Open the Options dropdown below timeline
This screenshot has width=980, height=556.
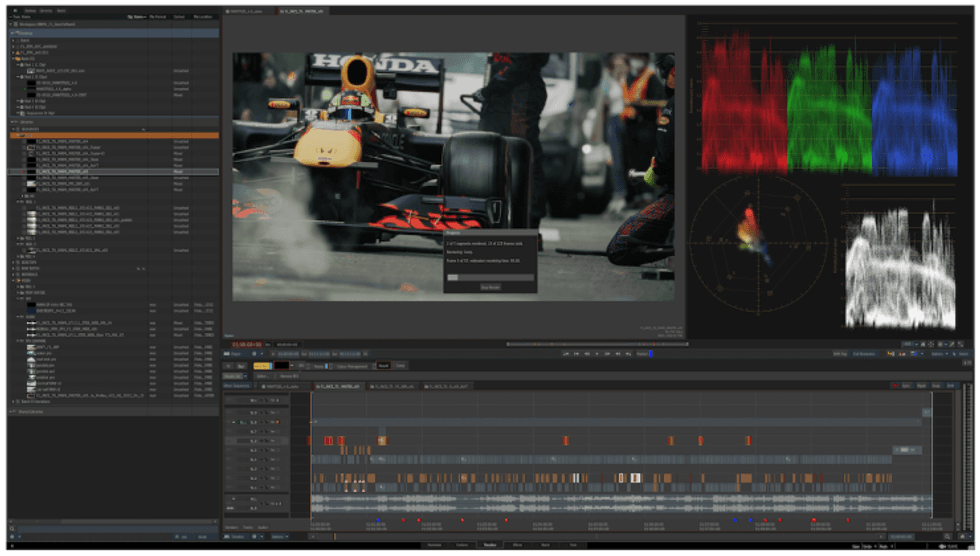click(x=279, y=537)
